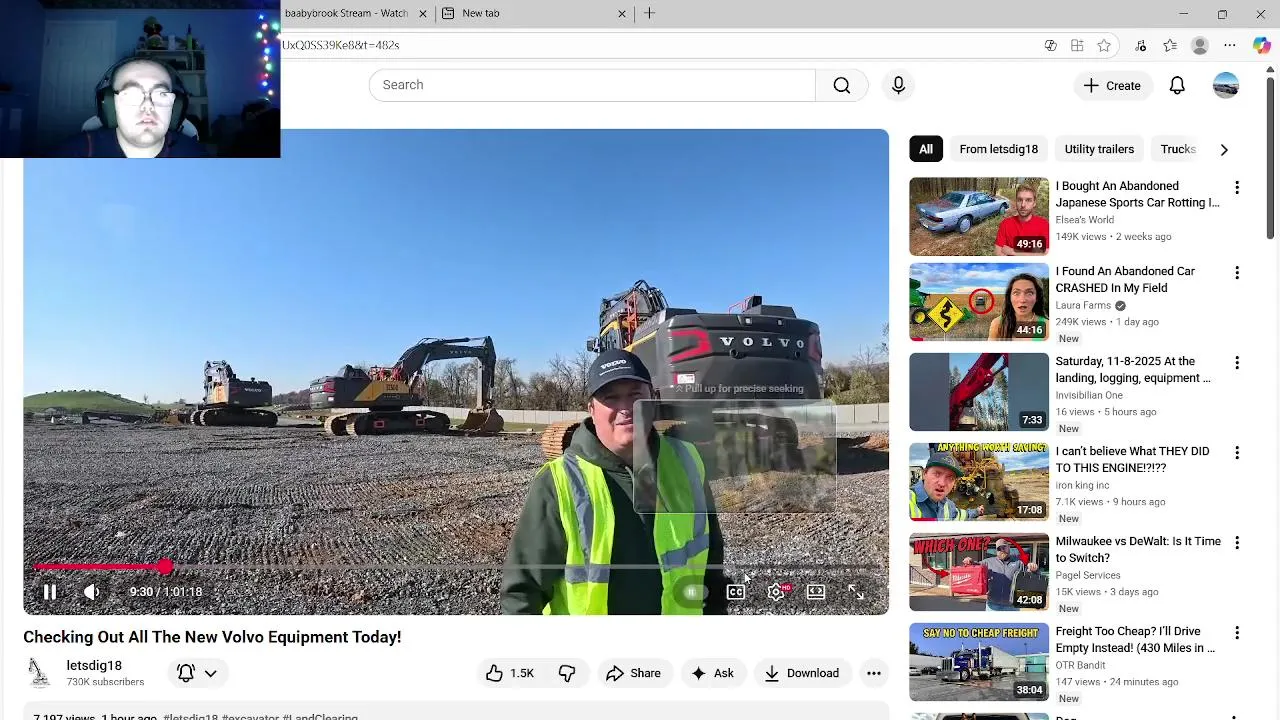Add this page to favorites with the star
Viewport: 1280px width, 720px height.
1104,45
